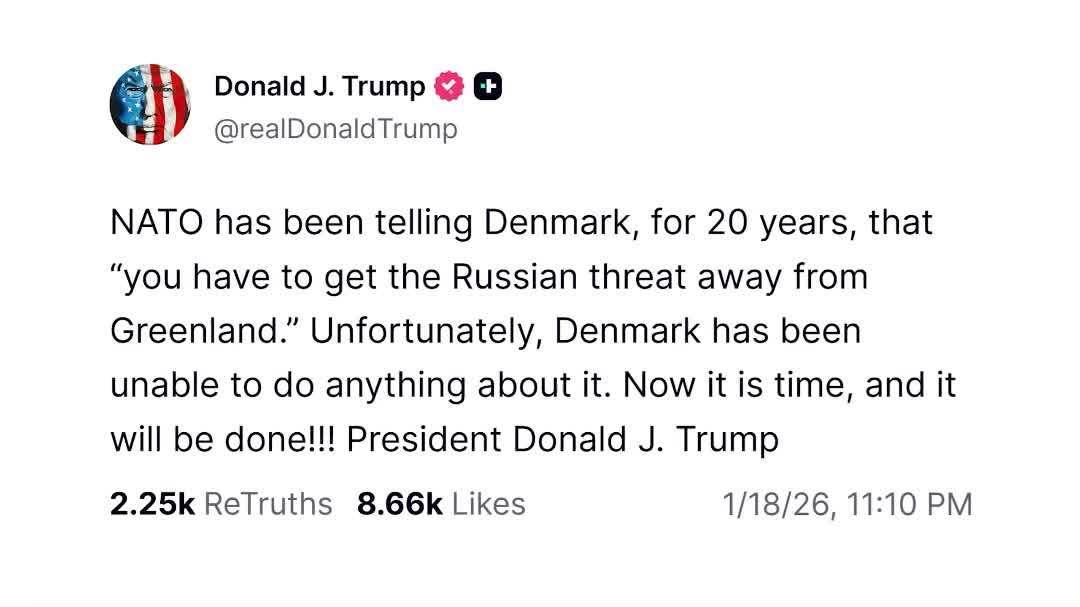Open the Donald J. Trump display name
The height and width of the screenshot is (607, 1080).
pos(319,87)
